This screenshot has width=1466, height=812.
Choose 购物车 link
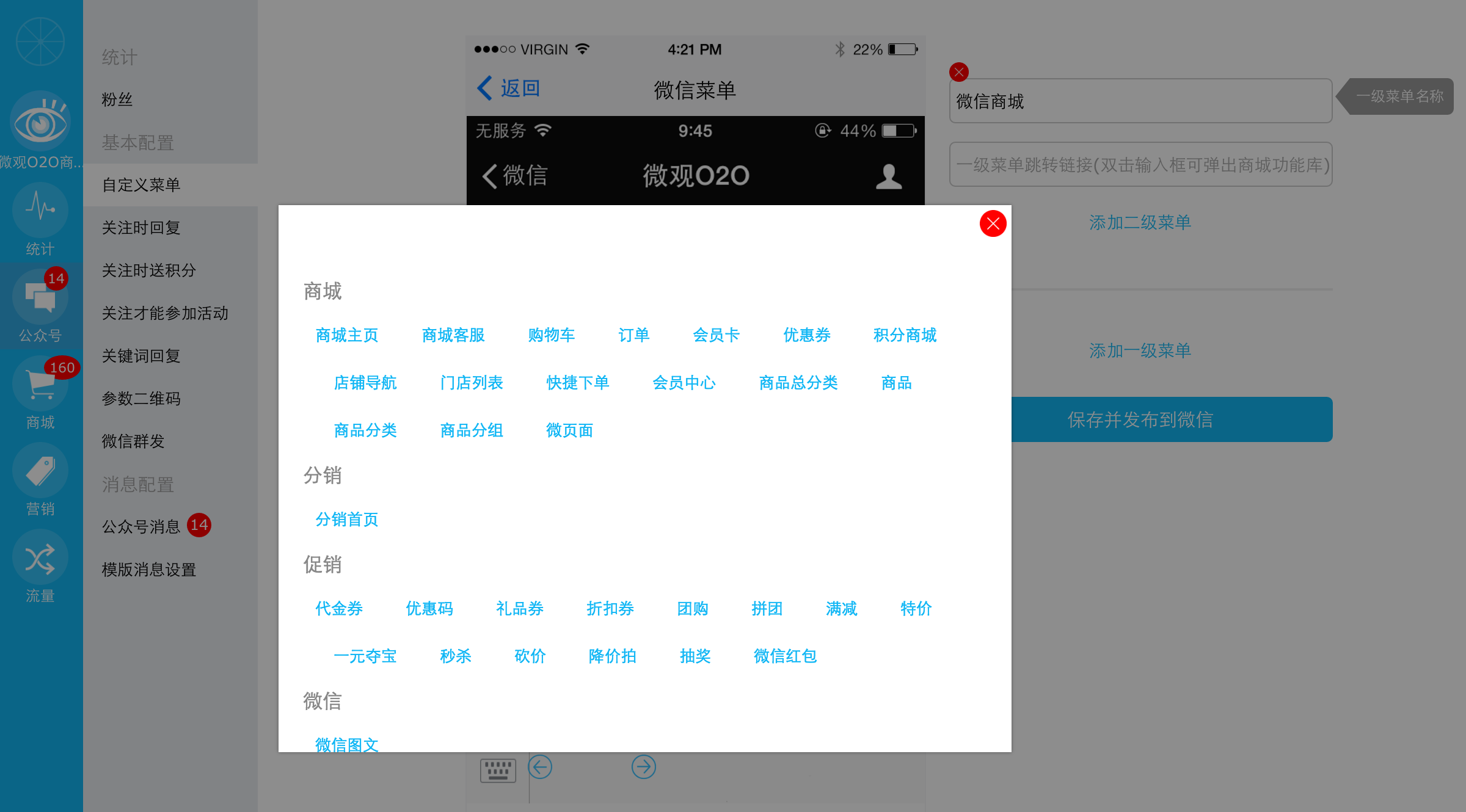552,335
